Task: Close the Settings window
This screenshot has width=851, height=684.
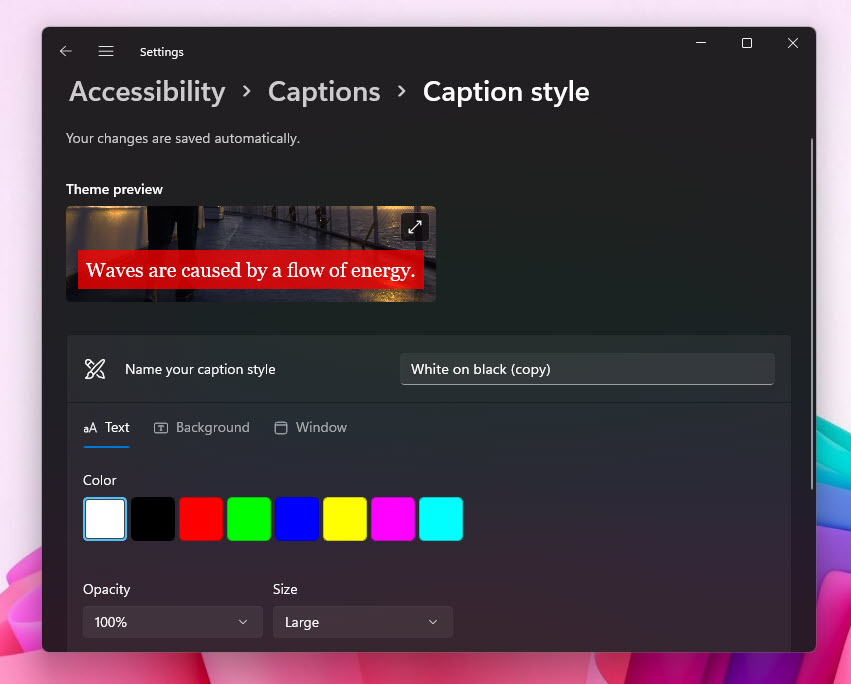Action: (793, 43)
